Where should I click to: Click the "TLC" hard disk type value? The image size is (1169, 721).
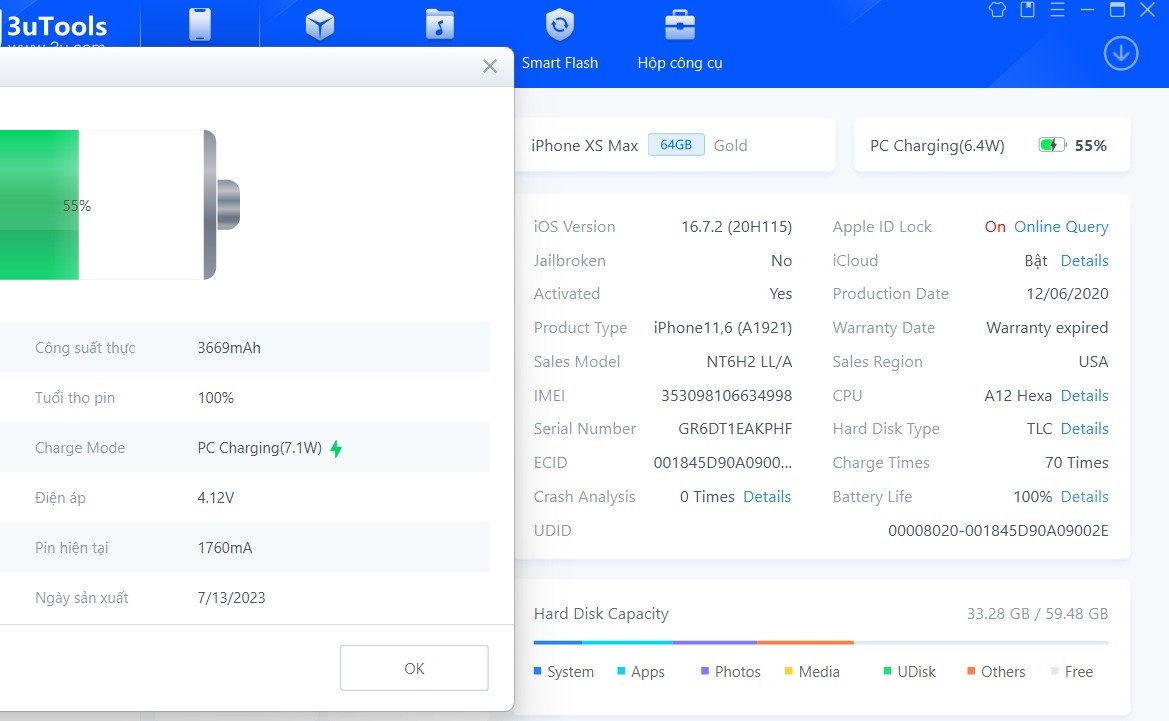point(1039,429)
